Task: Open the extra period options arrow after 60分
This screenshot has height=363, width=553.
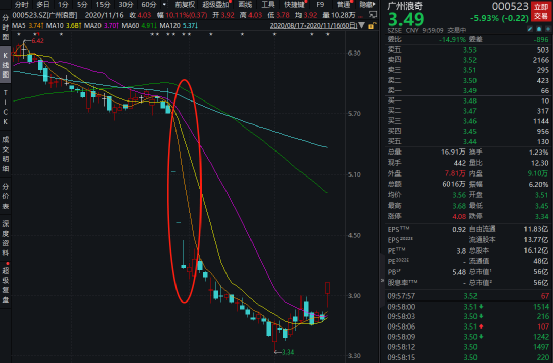Action: pyautogui.click(x=164, y=5)
